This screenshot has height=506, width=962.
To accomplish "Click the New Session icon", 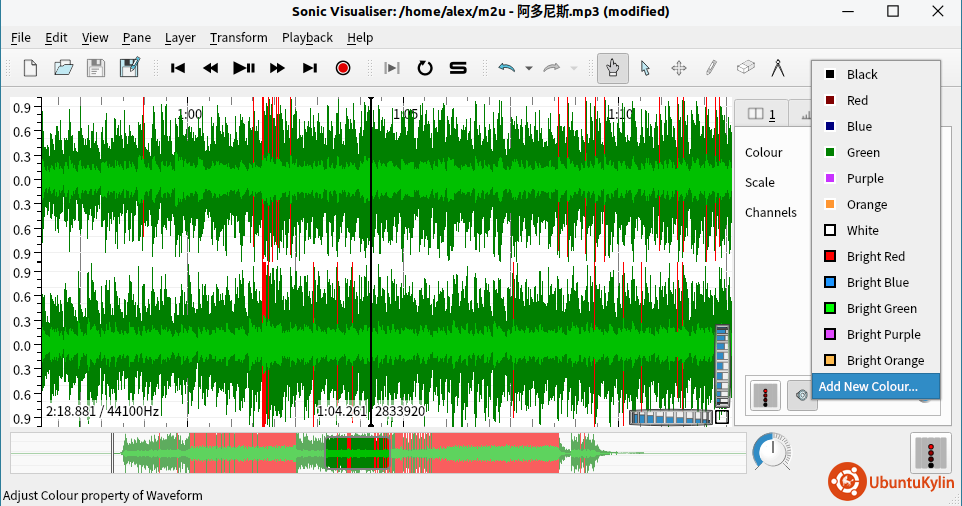I will [30, 68].
